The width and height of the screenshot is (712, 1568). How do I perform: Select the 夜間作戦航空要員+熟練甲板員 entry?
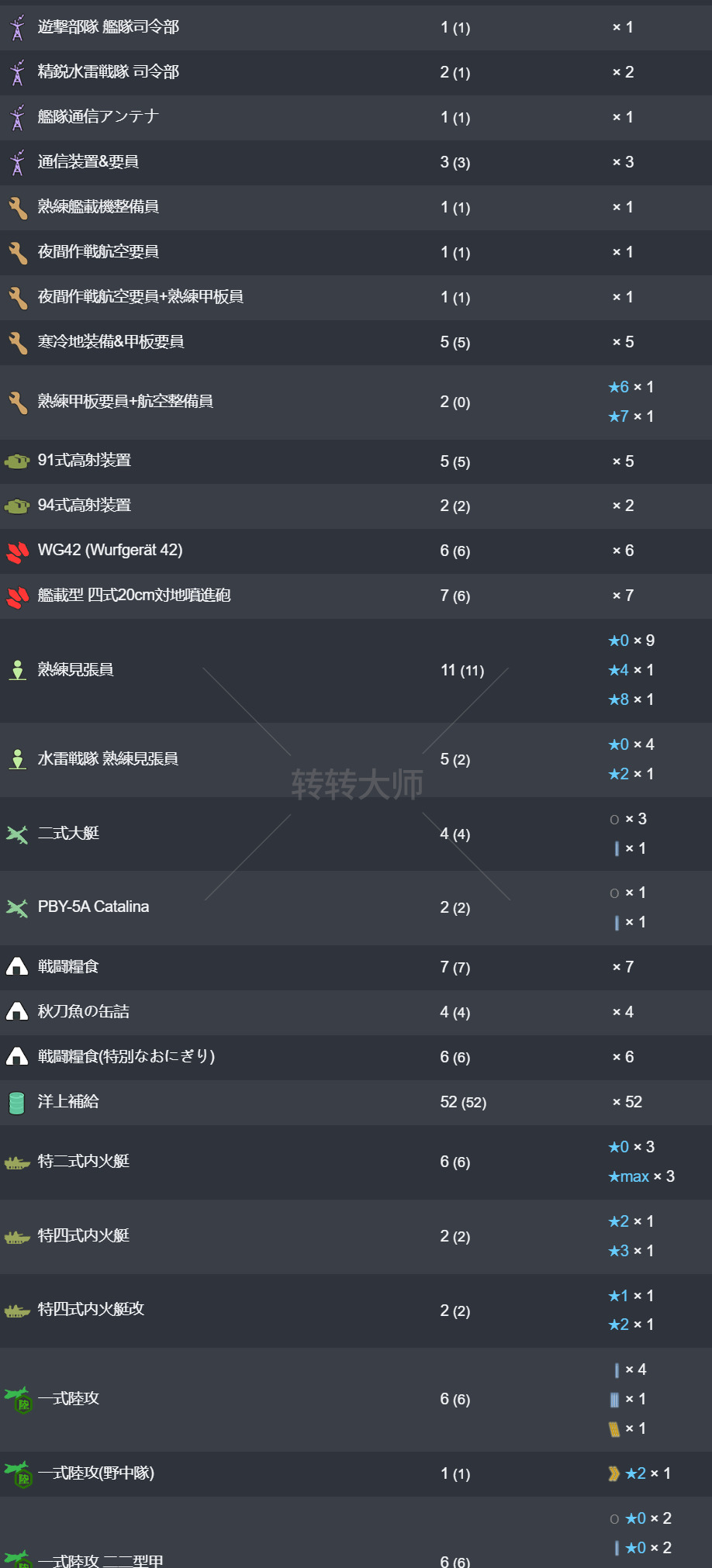[140, 297]
